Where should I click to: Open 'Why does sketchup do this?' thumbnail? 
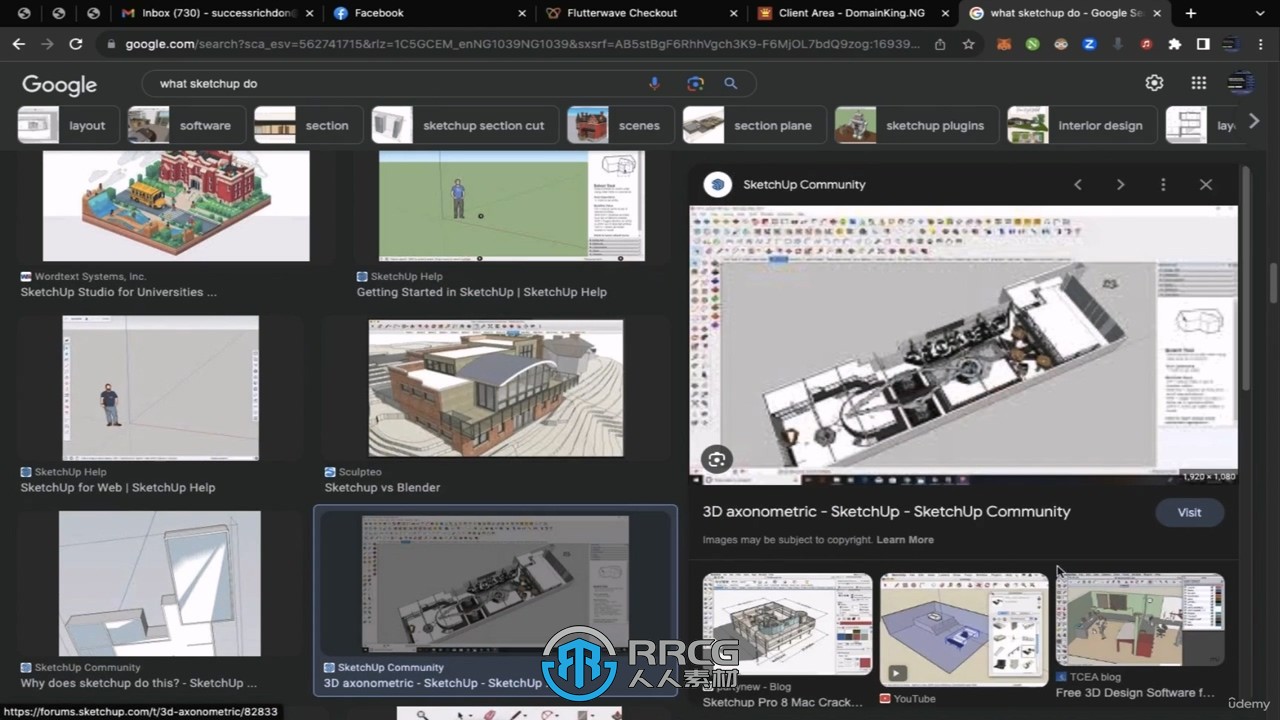160,584
